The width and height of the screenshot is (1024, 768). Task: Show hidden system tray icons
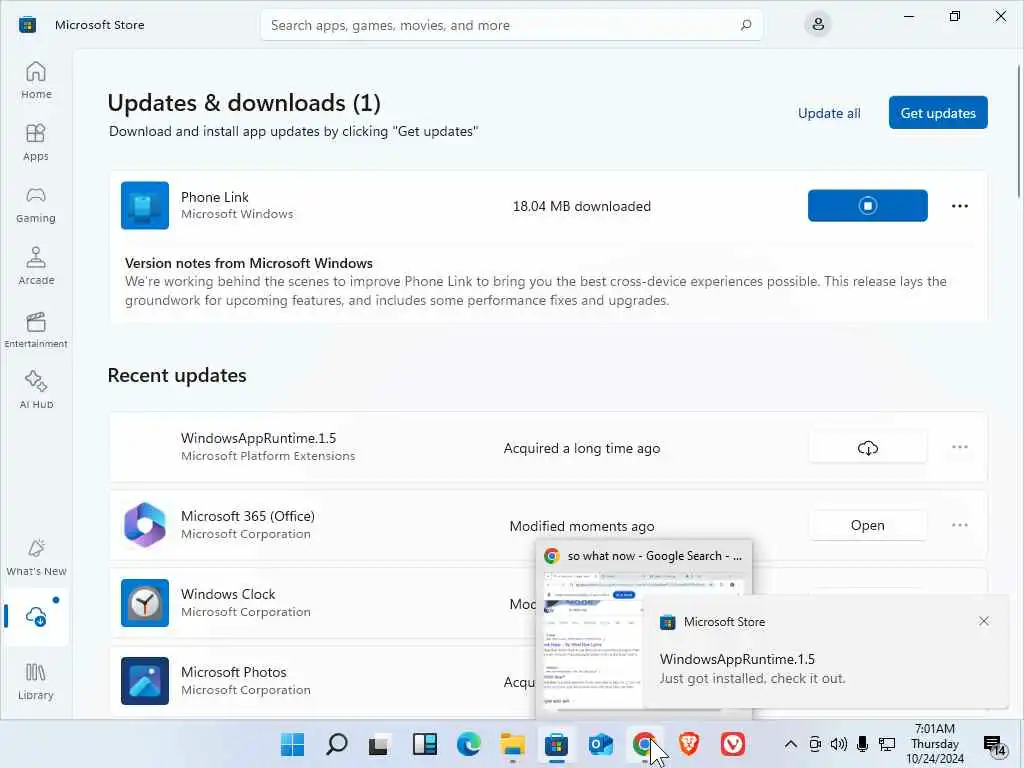click(x=790, y=744)
